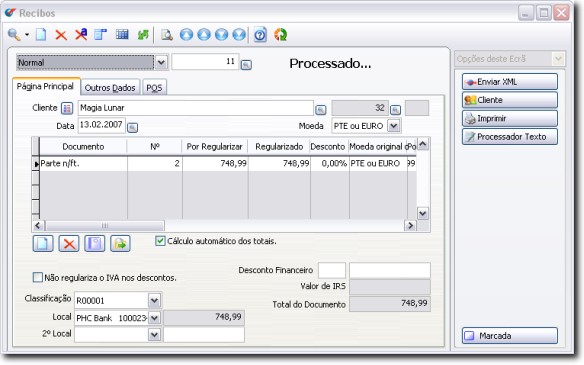
Task: Click the Regularizado column header
Action: click(279, 147)
